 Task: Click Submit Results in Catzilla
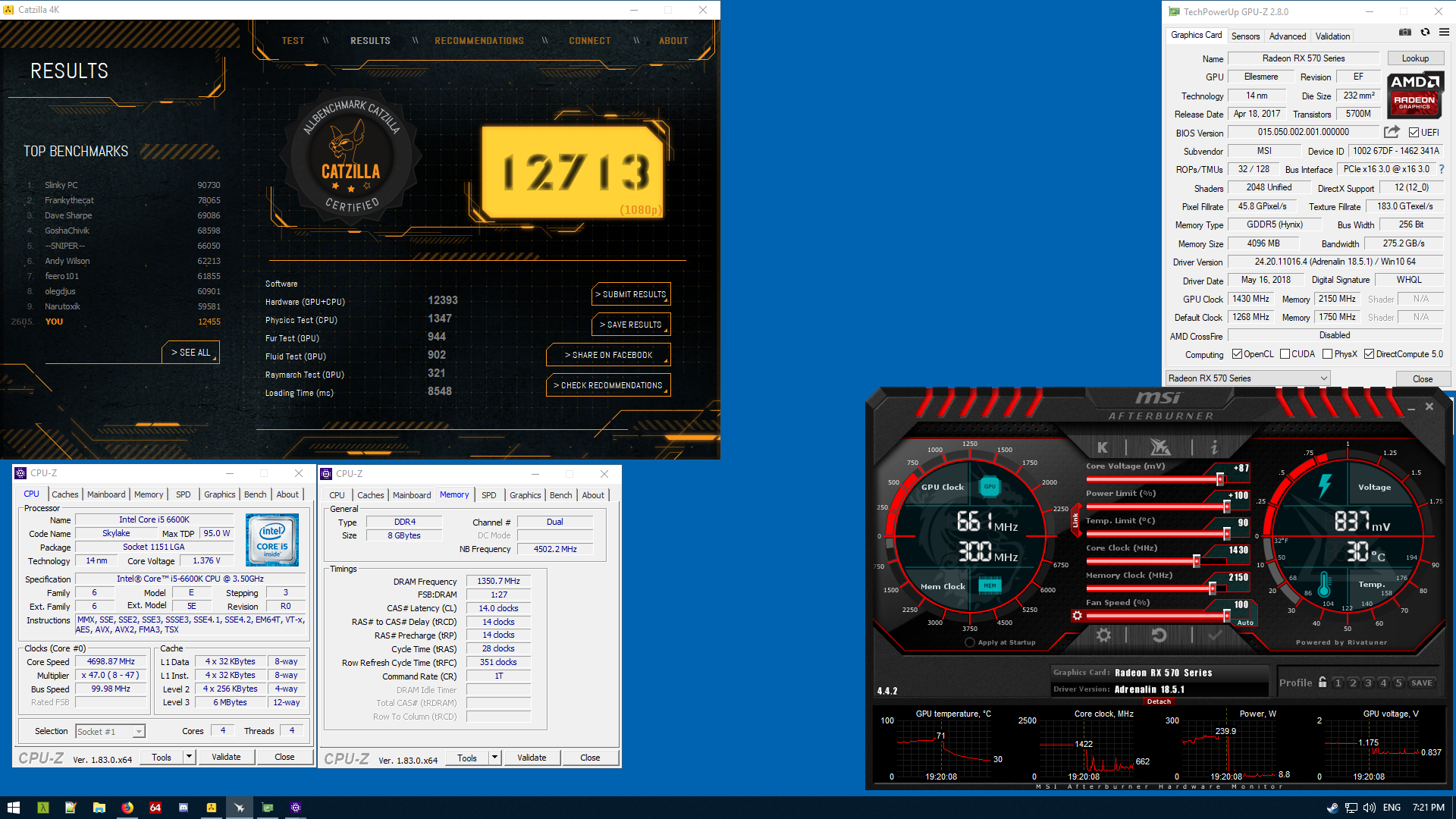click(x=631, y=294)
